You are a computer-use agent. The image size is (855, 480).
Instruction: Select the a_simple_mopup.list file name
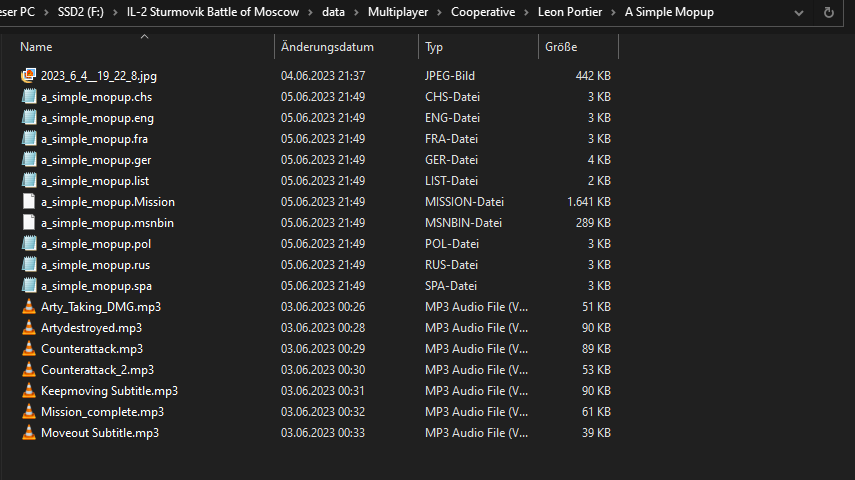[x=95, y=181]
